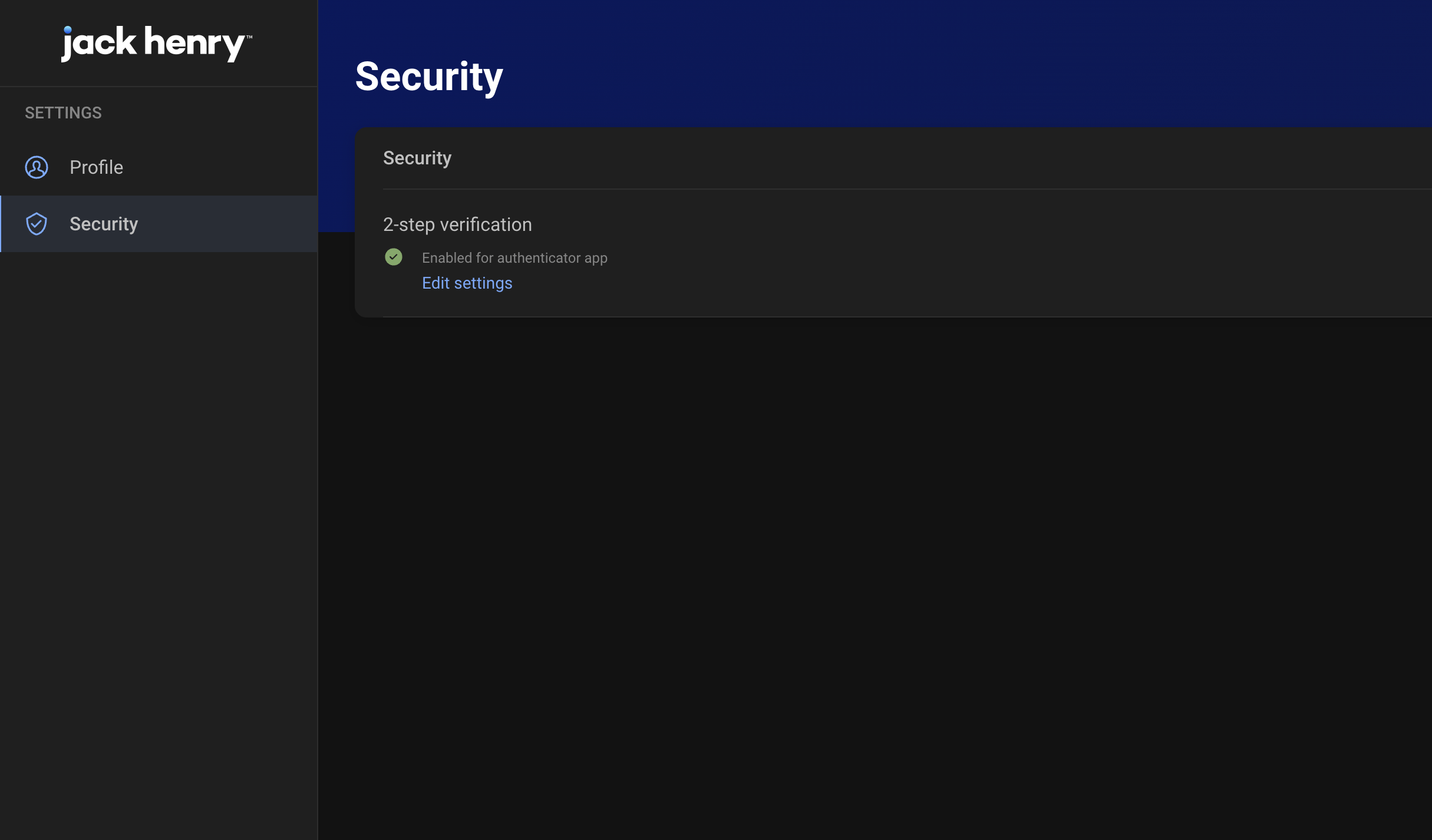Image resolution: width=1432 pixels, height=840 pixels.
Task: Open Edit settings for 2-step verification
Action: click(467, 283)
